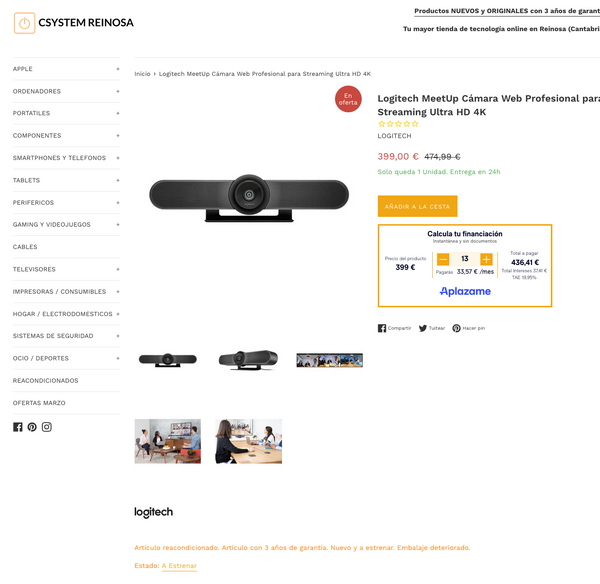
Task: Expand the ORDENADORES category plus sign
Action: 118,91
